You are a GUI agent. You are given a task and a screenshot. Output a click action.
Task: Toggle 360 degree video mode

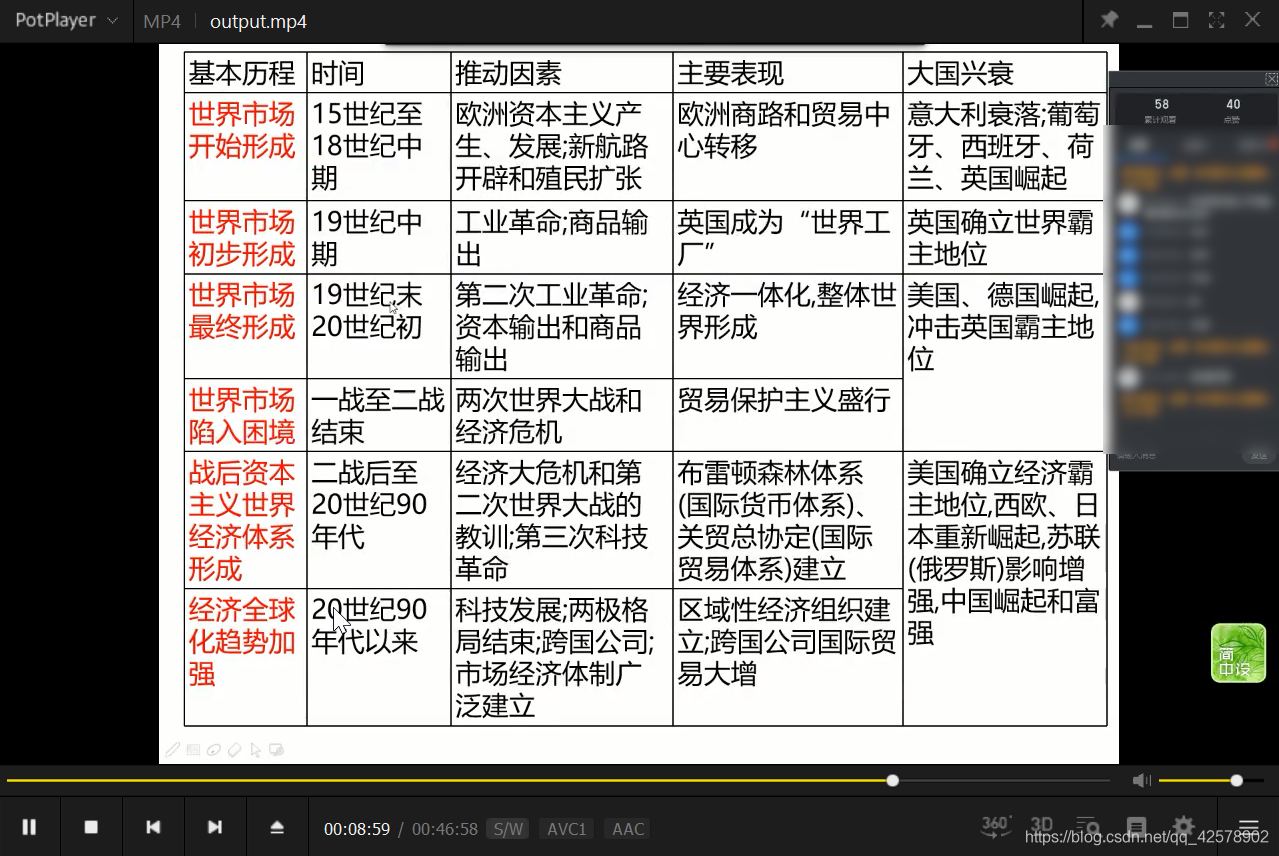[x=996, y=826]
